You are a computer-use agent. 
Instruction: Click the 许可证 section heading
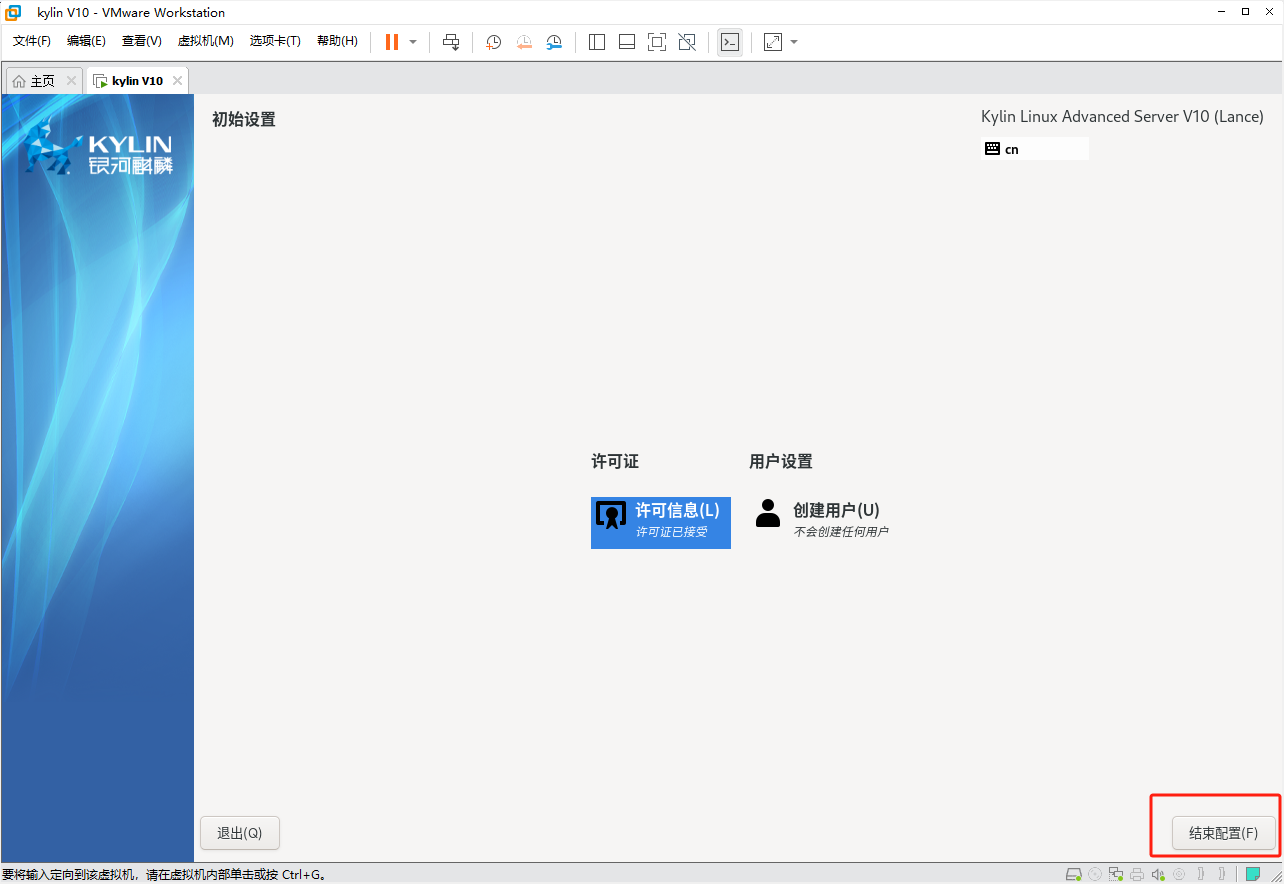[x=615, y=461]
